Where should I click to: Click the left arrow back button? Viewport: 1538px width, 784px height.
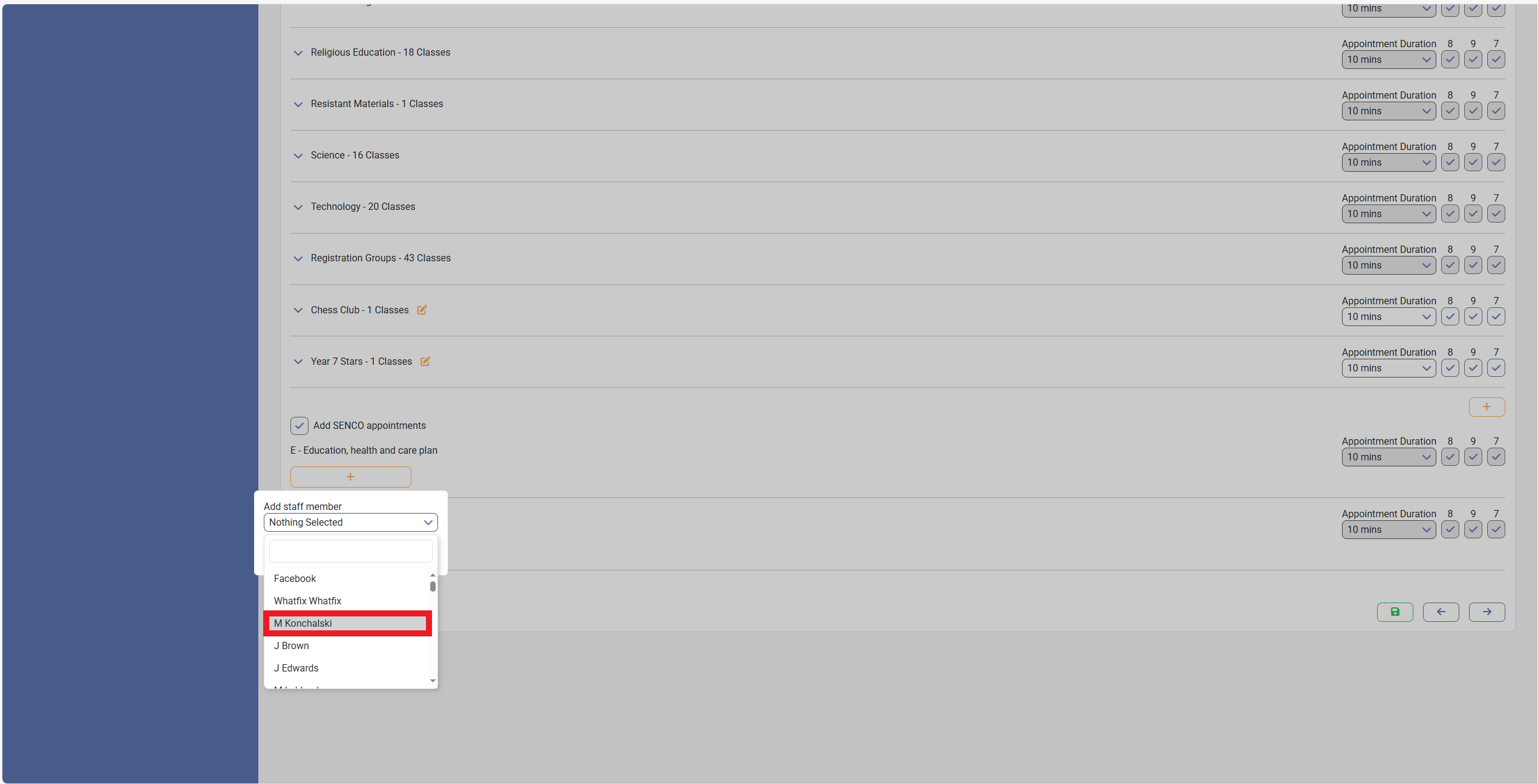pyautogui.click(x=1441, y=612)
